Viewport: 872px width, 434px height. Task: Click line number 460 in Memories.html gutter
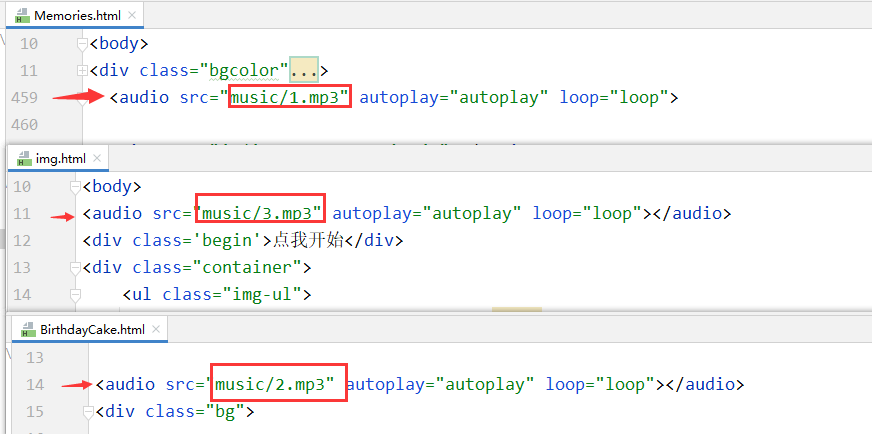pyautogui.click(x=24, y=125)
